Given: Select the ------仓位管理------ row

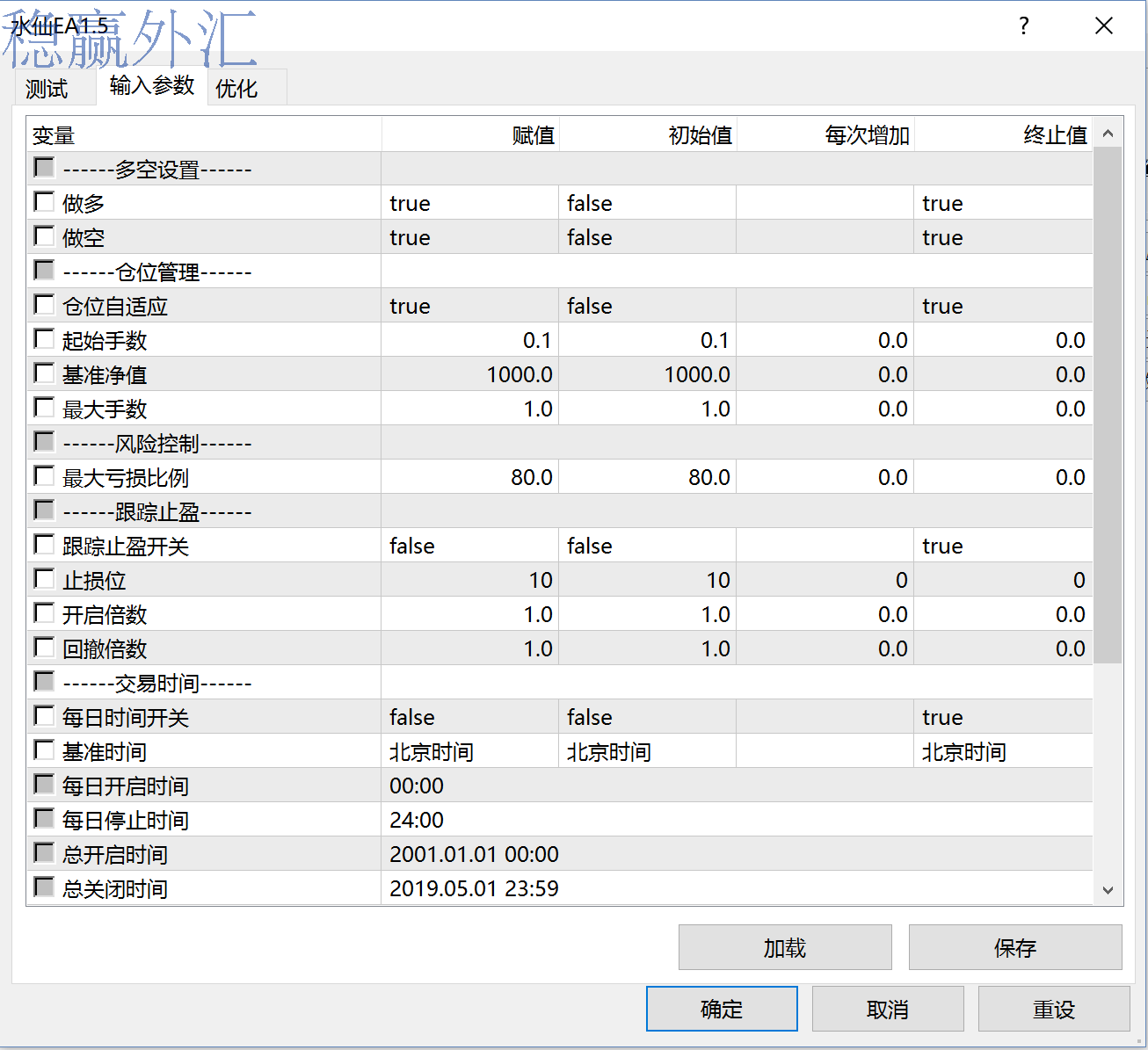Looking at the screenshot, I should 560,272.
